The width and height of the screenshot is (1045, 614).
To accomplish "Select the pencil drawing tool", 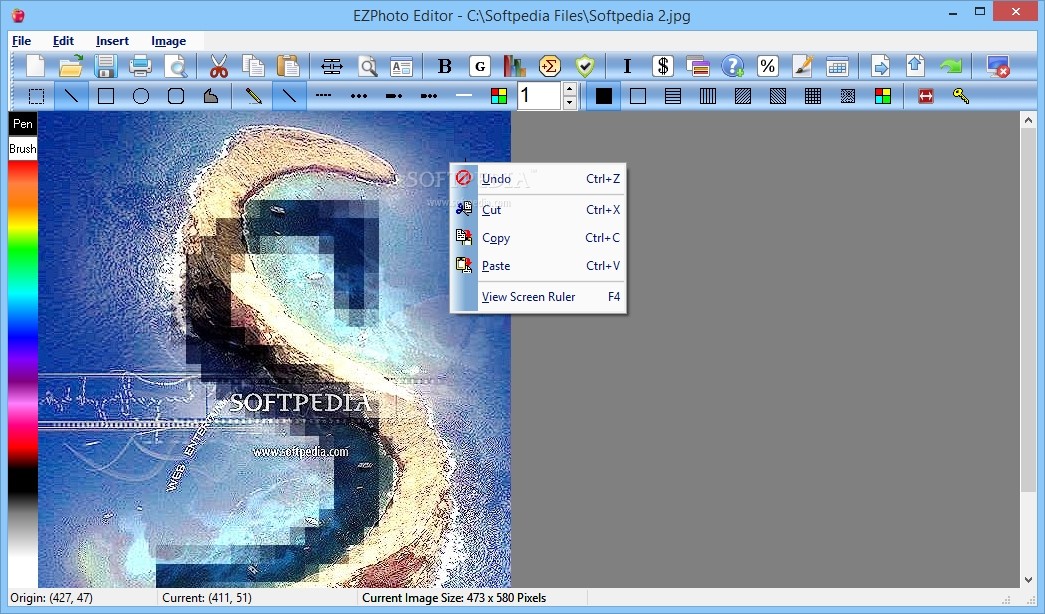I will (x=253, y=96).
